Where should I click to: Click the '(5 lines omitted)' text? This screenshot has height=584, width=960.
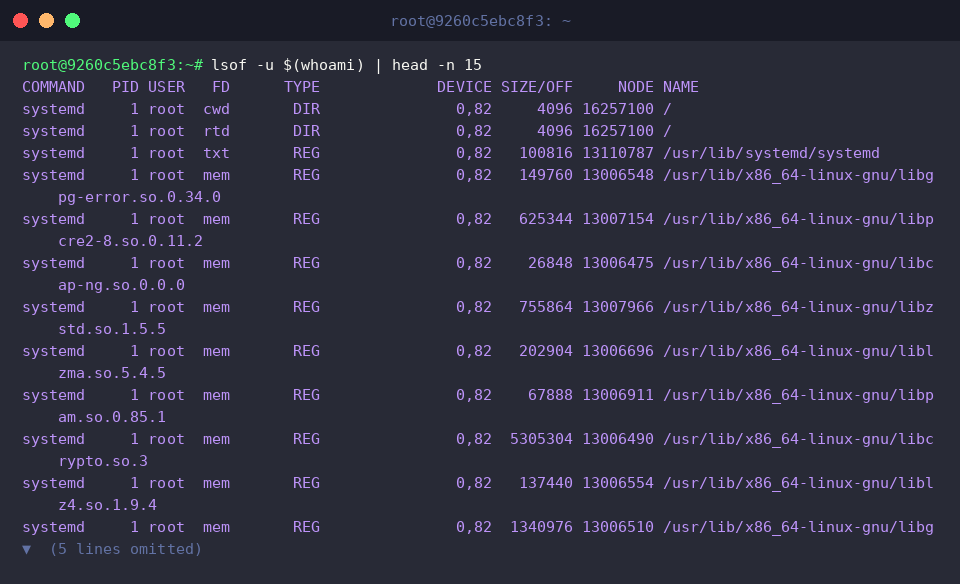(126, 549)
